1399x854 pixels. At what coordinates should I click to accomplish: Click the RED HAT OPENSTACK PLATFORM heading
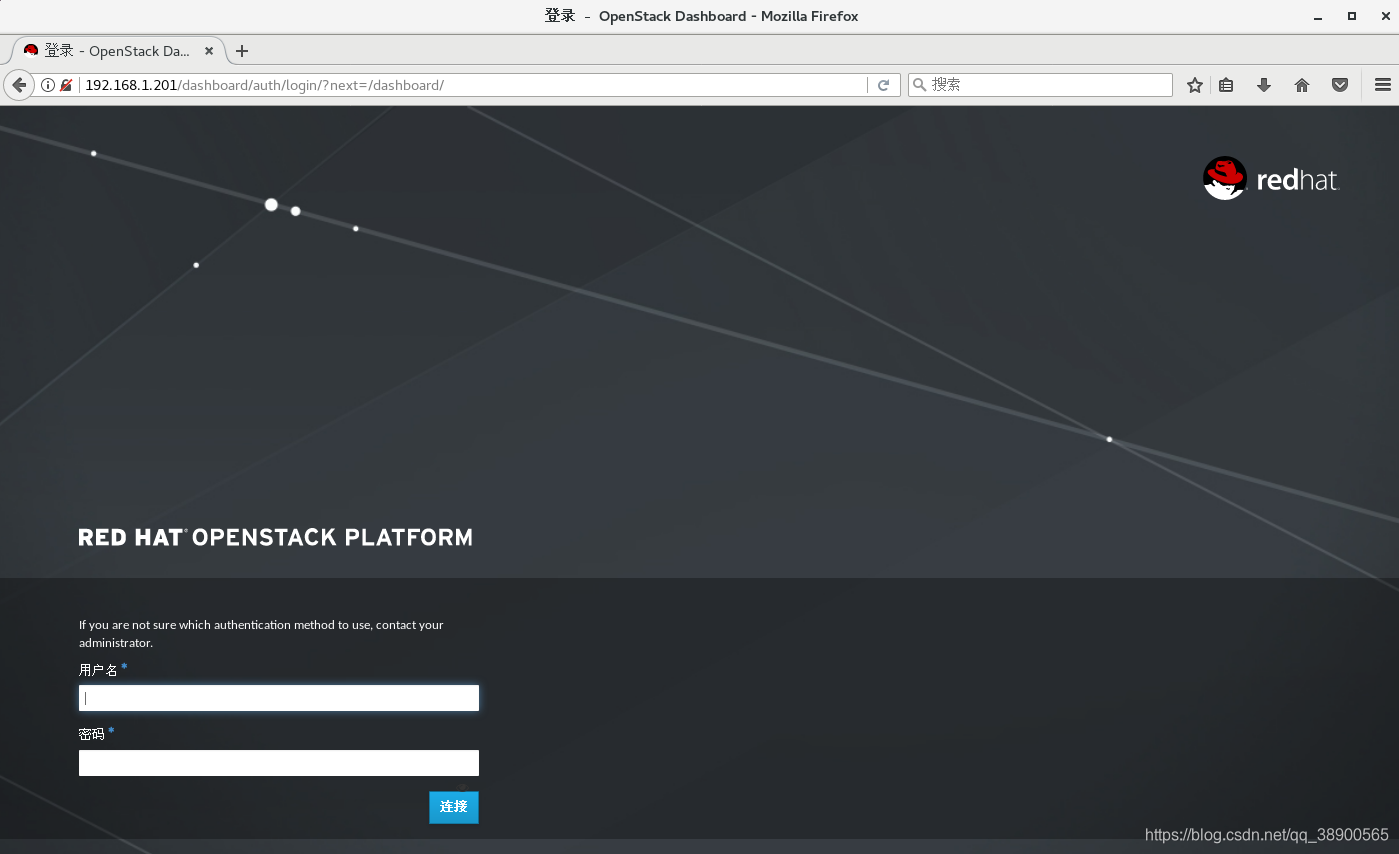[x=276, y=537]
